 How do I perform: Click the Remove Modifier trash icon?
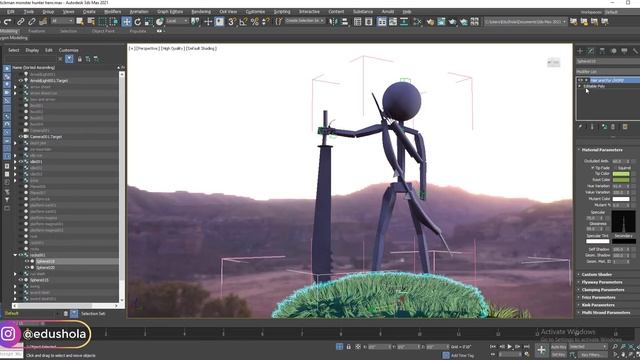(x=613, y=127)
